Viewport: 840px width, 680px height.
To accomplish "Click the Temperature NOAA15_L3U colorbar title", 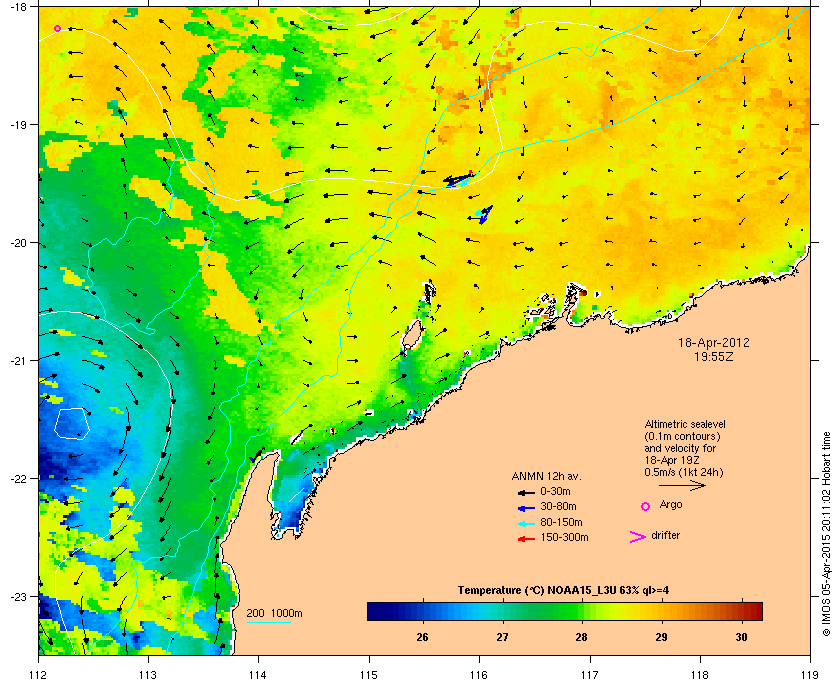I will pos(563,590).
